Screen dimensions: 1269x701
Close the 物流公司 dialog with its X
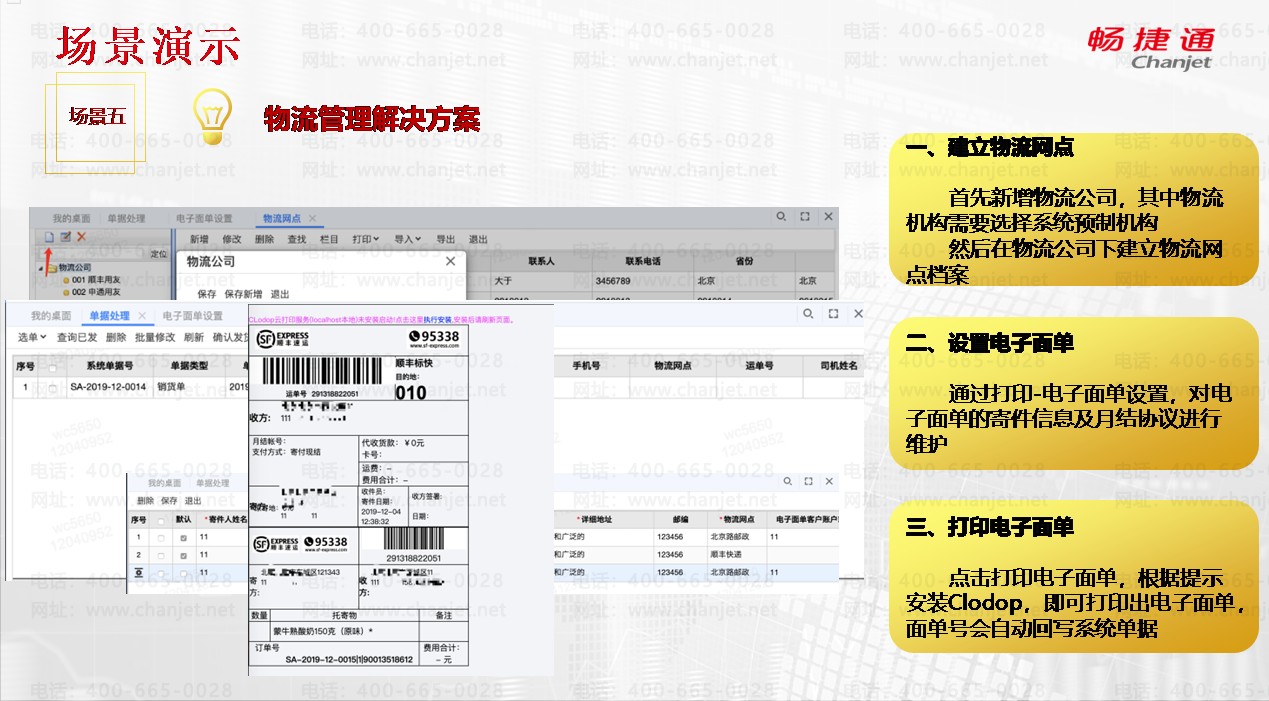pyautogui.click(x=450, y=261)
